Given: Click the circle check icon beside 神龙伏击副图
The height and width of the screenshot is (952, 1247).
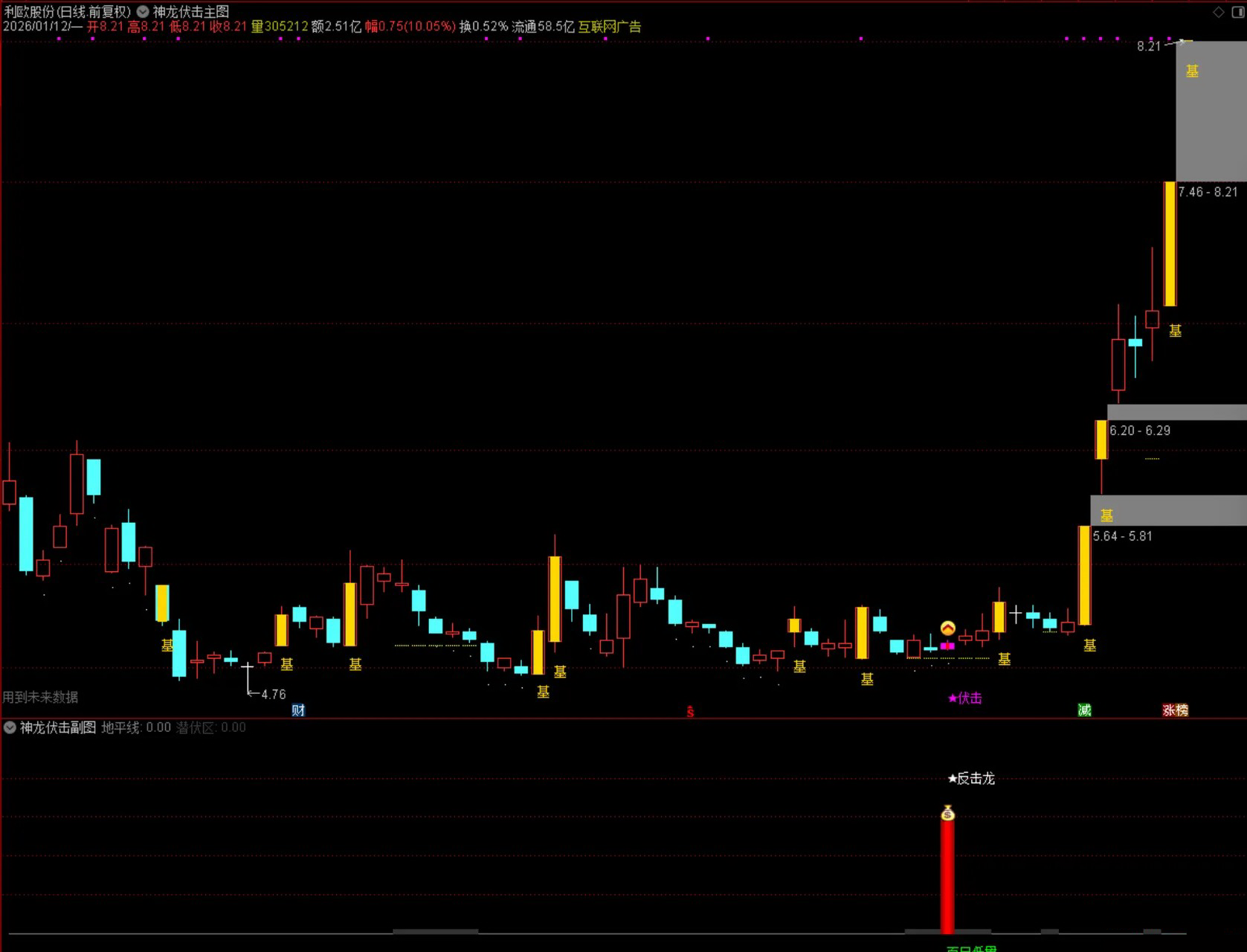Looking at the screenshot, I should tap(10, 727).
